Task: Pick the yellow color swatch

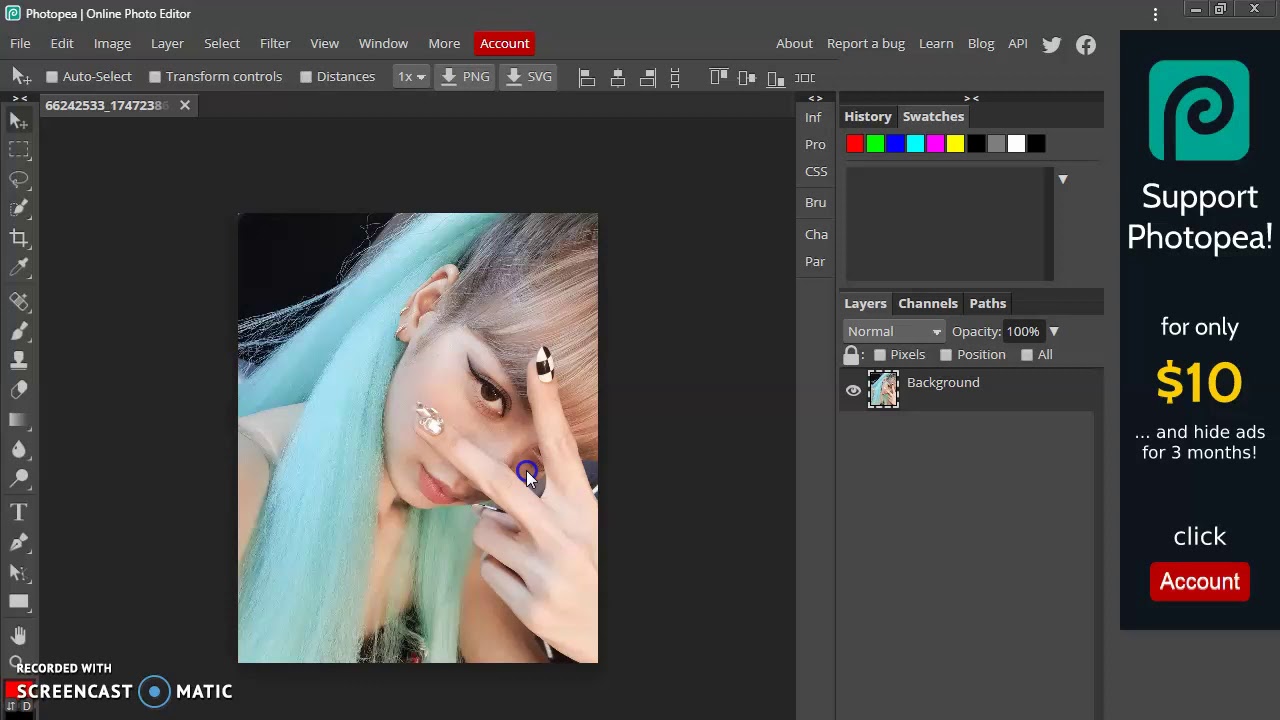Action: [955, 144]
